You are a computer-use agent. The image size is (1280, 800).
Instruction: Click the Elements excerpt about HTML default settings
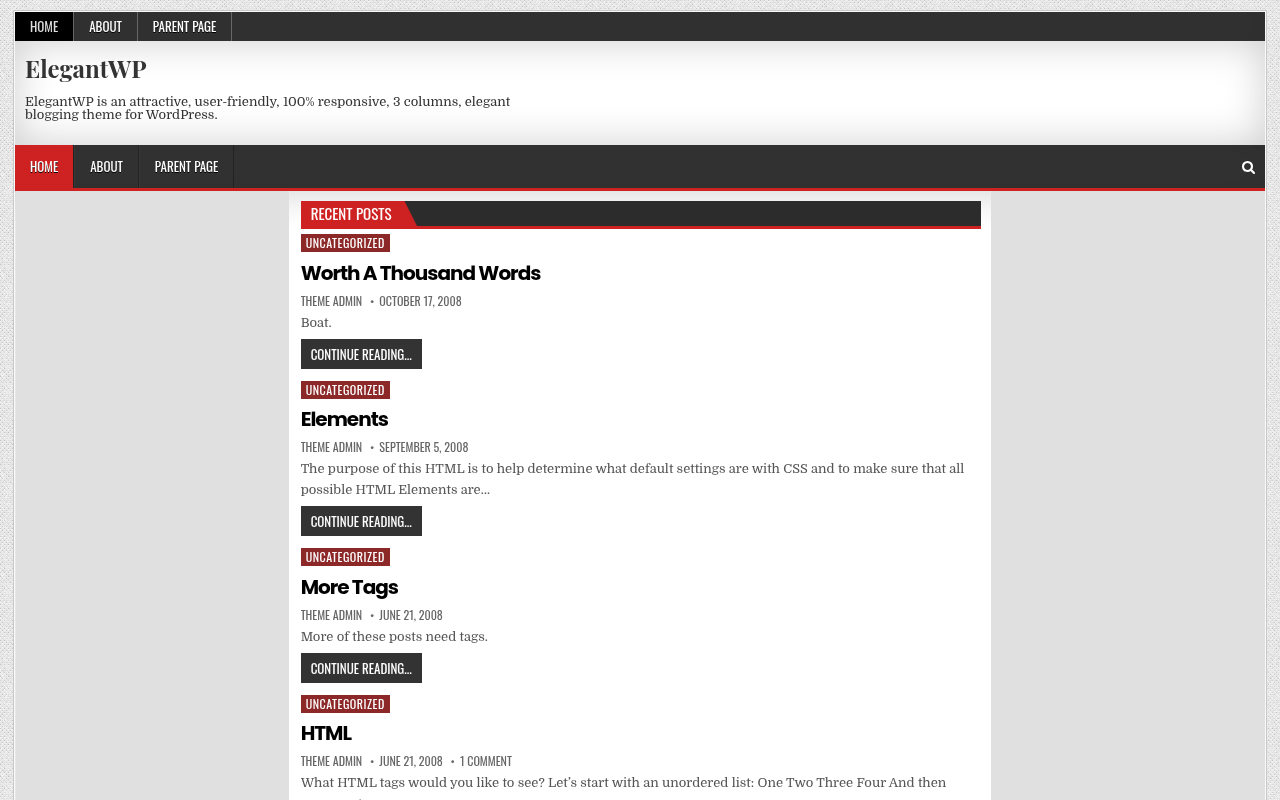[x=633, y=479]
